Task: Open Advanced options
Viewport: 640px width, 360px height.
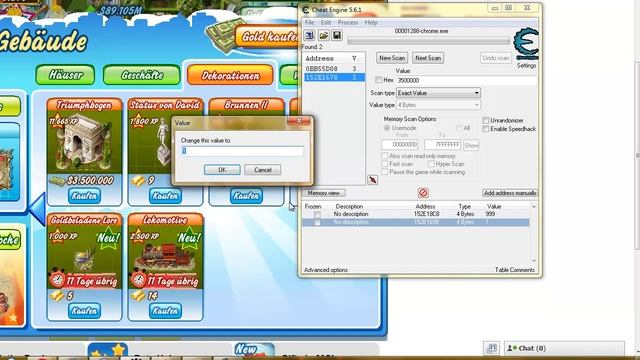Action: (326, 270)
